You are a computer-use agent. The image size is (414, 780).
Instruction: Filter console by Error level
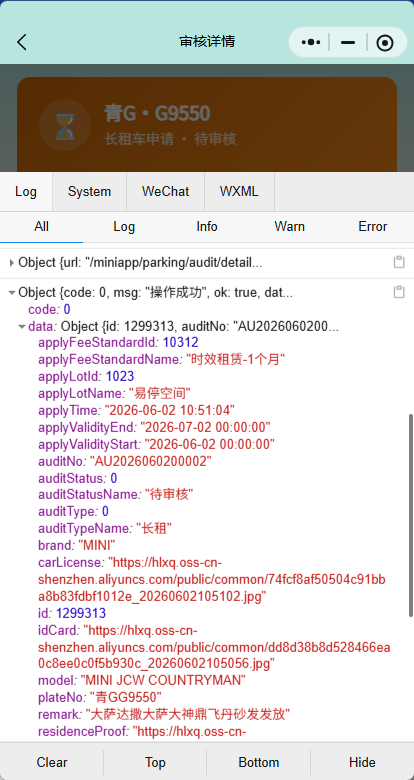373,227
